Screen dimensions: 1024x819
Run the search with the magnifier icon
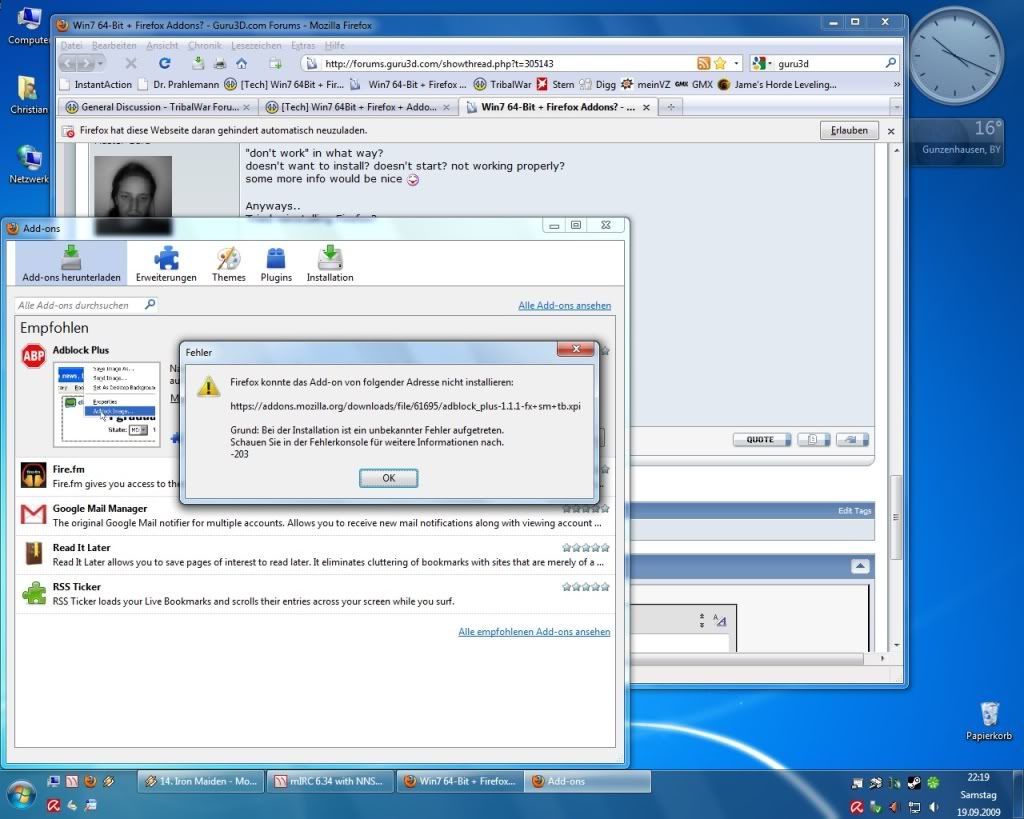click(x=891, y=63)
